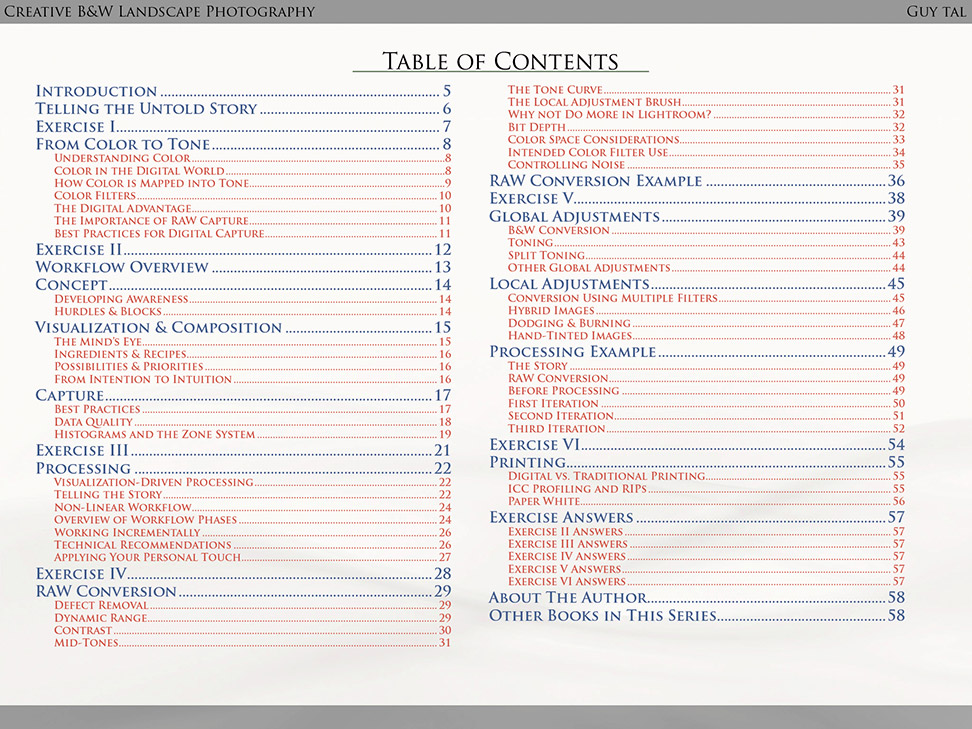Go to Hybrid Images subsection
The image size is (972, 729).
pos(706,310)
